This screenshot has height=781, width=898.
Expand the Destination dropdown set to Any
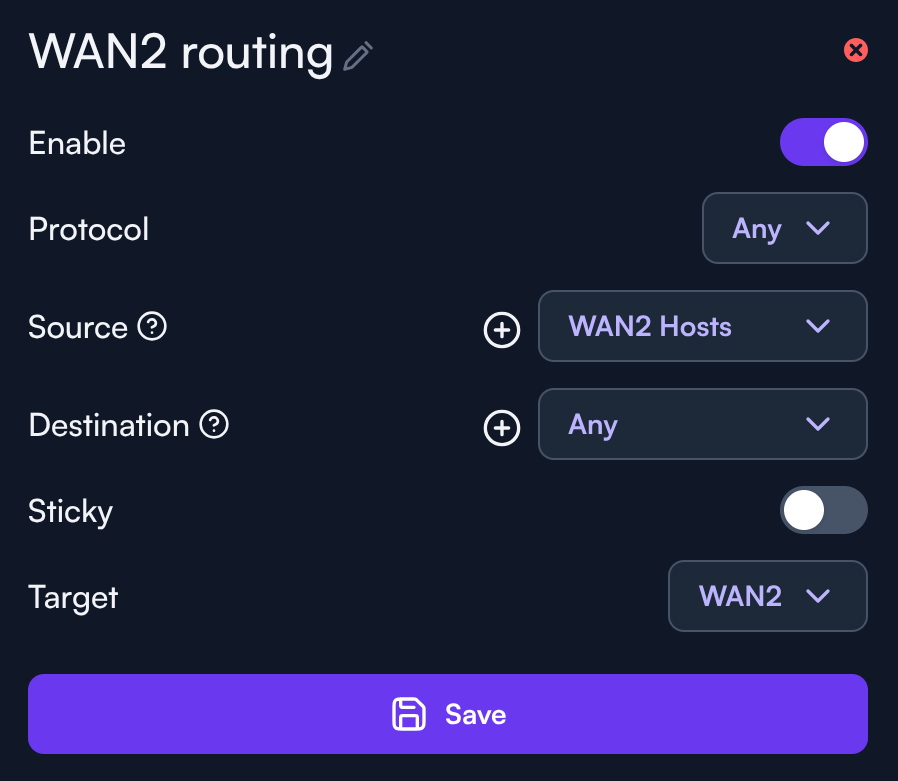[702, 425]
